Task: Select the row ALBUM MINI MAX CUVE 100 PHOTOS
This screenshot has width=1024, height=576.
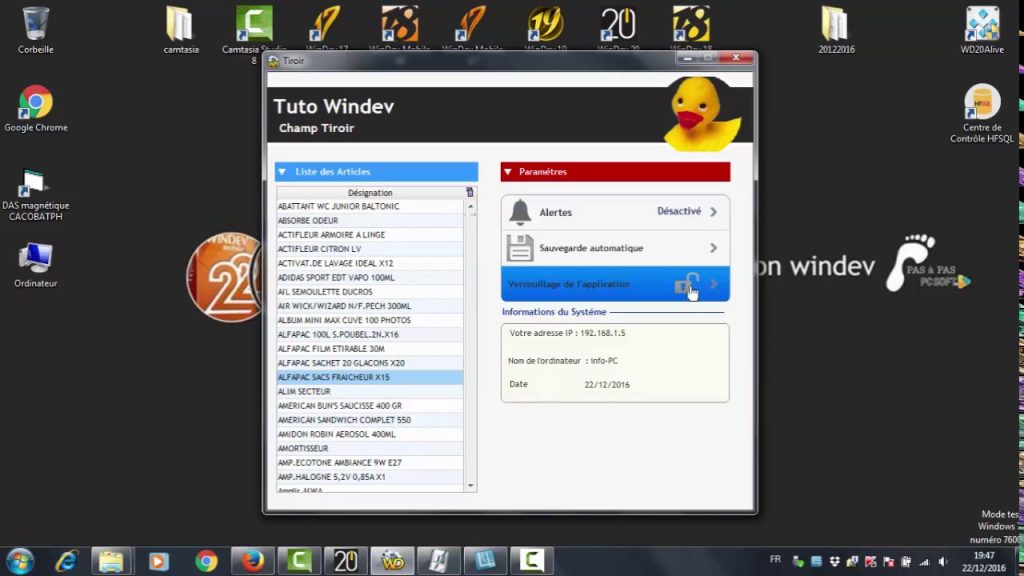Action: (x=370, y=321)
